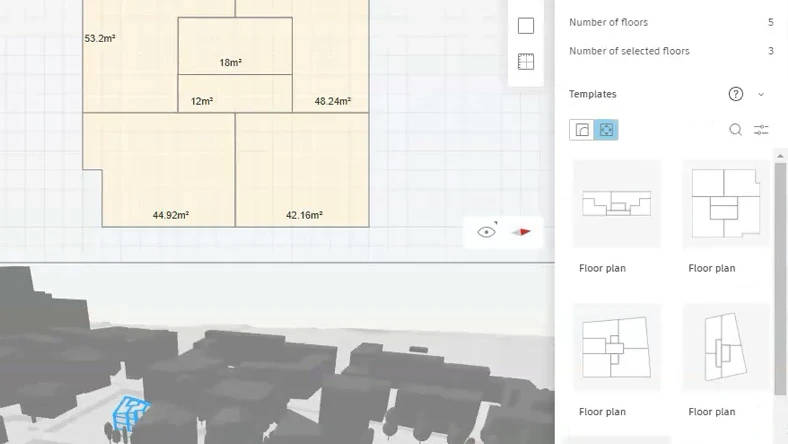Toggle visibility with the eye icon

(x=486, y=232)
